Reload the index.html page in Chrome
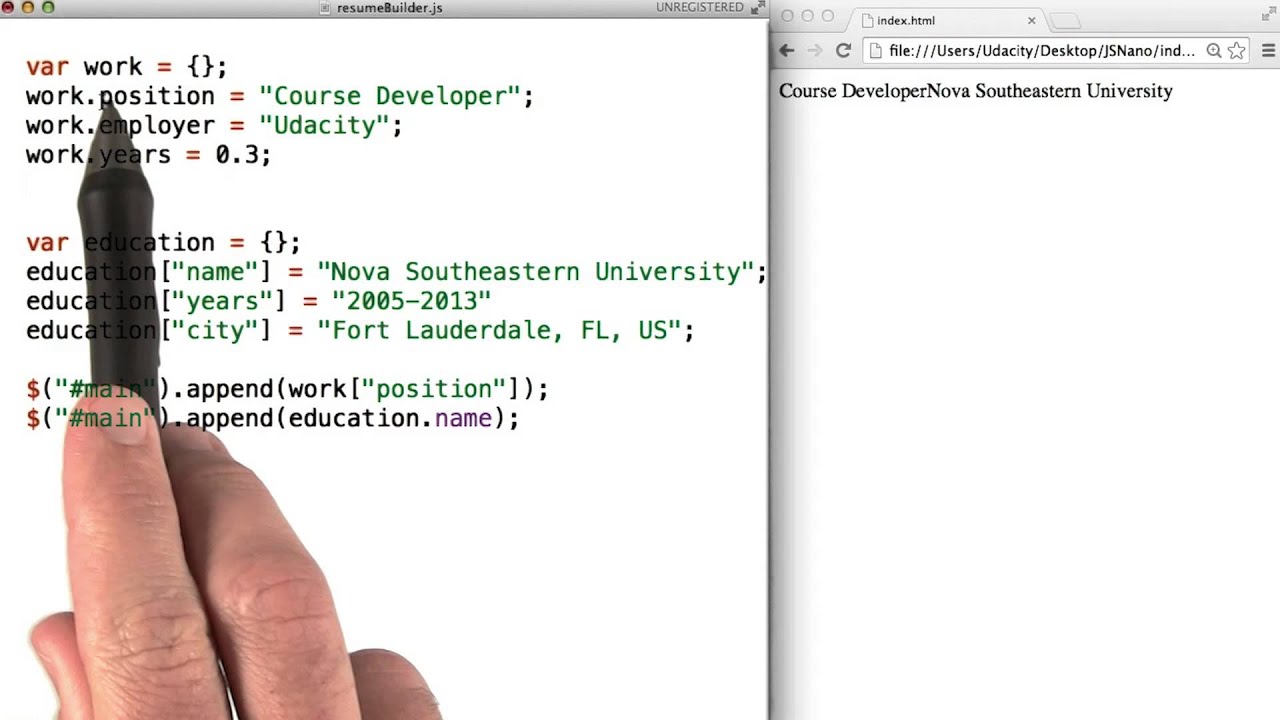This screenshot has height=720, width=1280. (x=843, y=51)
